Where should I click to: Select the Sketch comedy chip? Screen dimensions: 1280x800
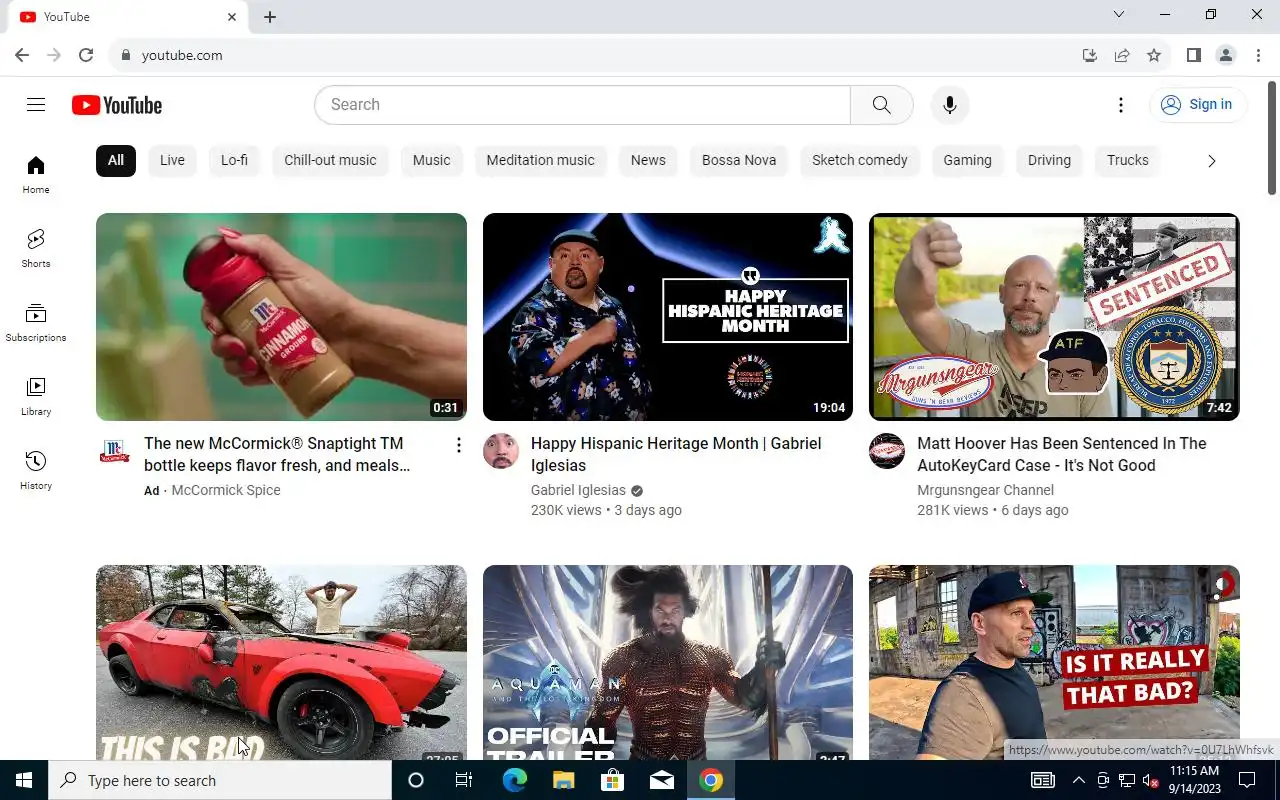pyautogui.click(x=860, y=160)
